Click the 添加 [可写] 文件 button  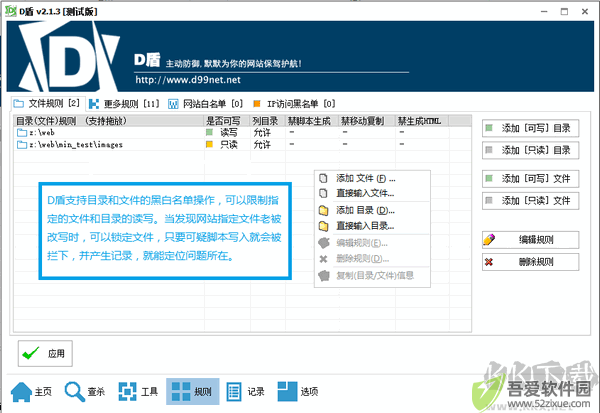[x=530, y=179]
